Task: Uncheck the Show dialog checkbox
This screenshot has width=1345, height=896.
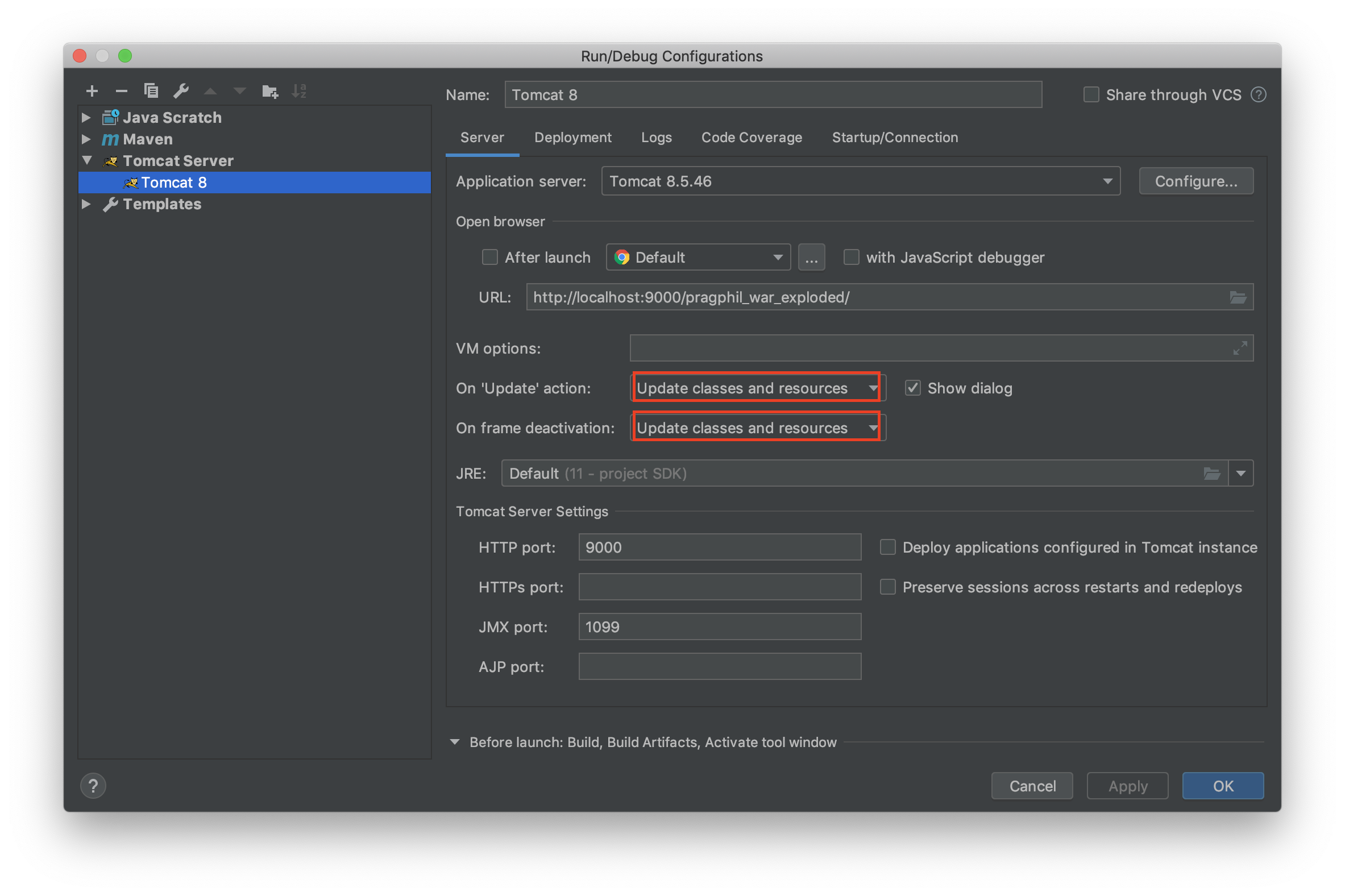Action: 912,388
